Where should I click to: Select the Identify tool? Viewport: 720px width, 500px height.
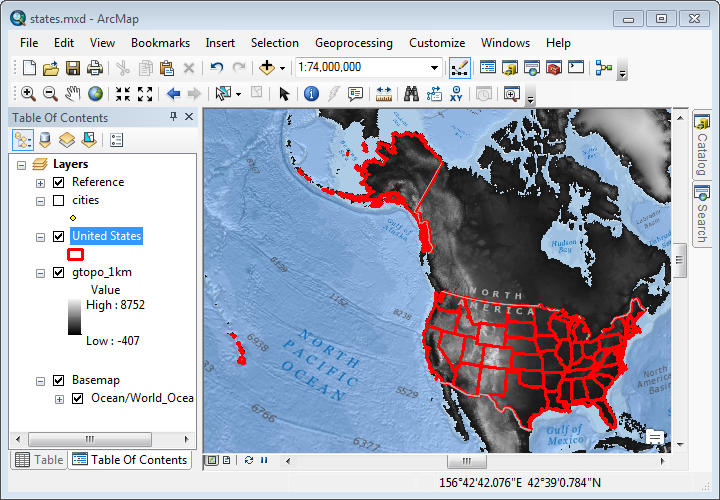click(x=311, y=94)
